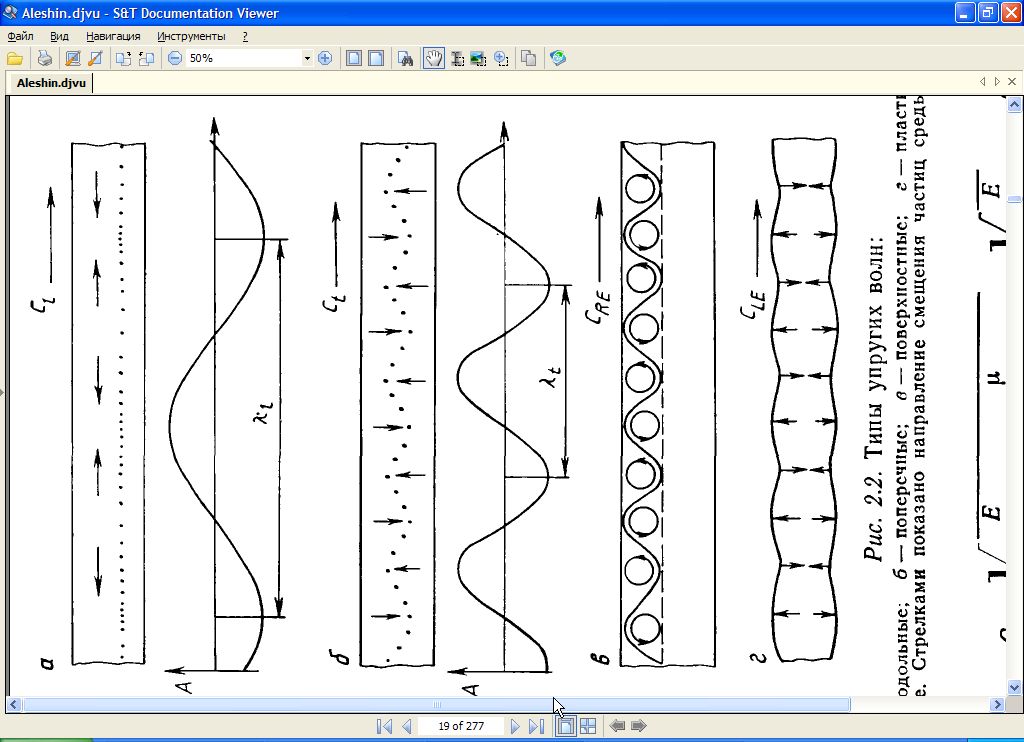The image size is (1024, 742).
Task: Click the horizontal scrollbar thumb
Action: coord(436,704)
